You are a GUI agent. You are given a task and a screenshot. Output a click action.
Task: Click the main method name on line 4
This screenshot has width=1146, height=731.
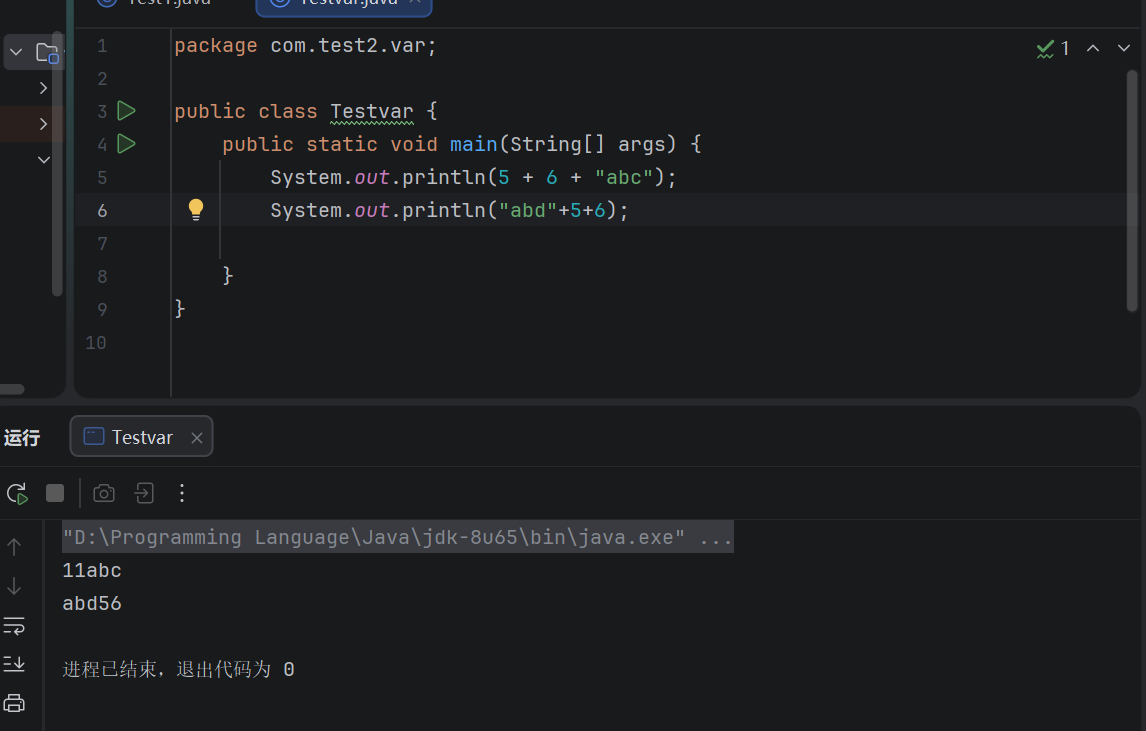(x=474, y=144)
